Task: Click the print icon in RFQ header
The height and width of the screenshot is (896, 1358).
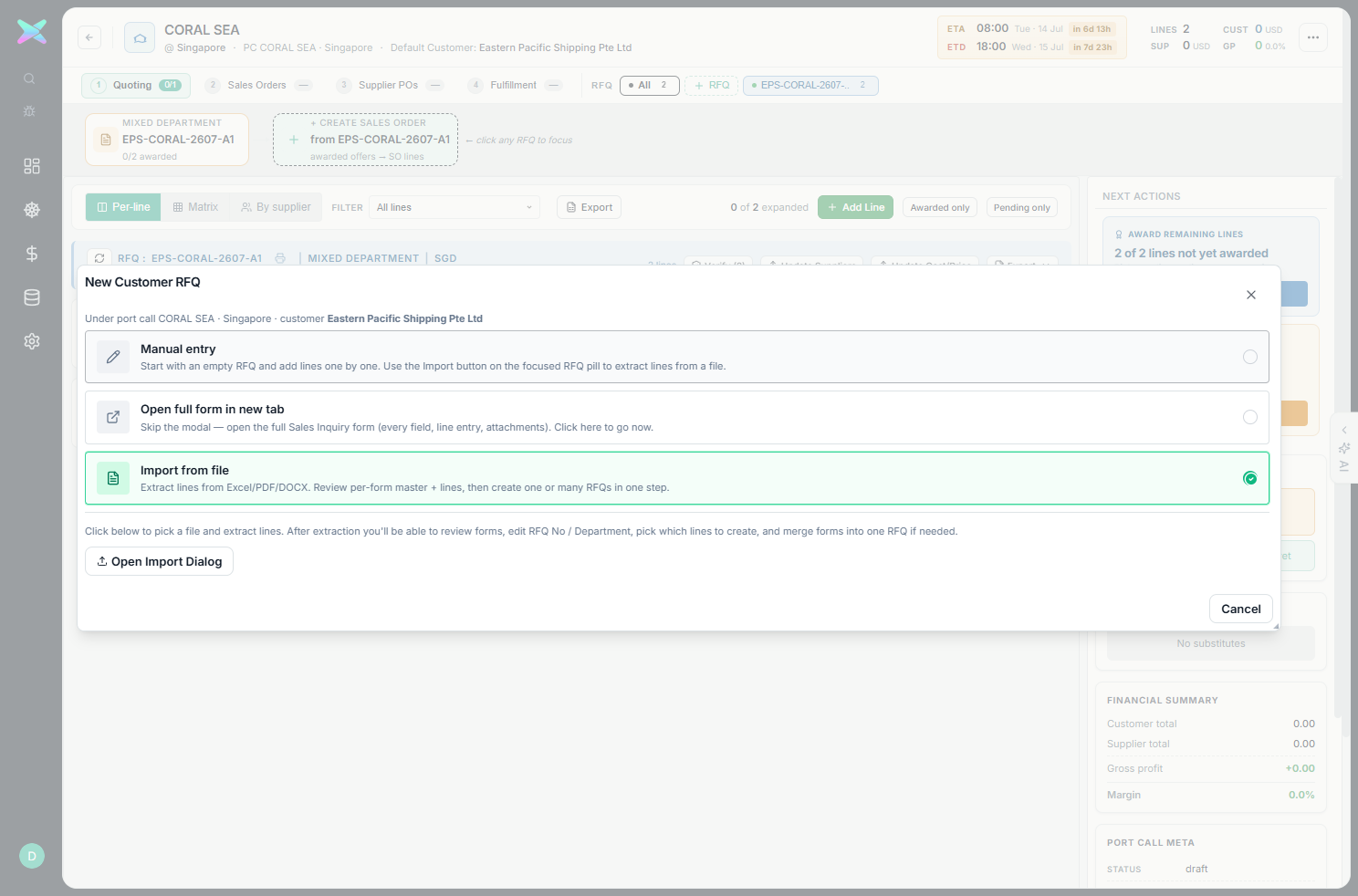Action: 280,258
